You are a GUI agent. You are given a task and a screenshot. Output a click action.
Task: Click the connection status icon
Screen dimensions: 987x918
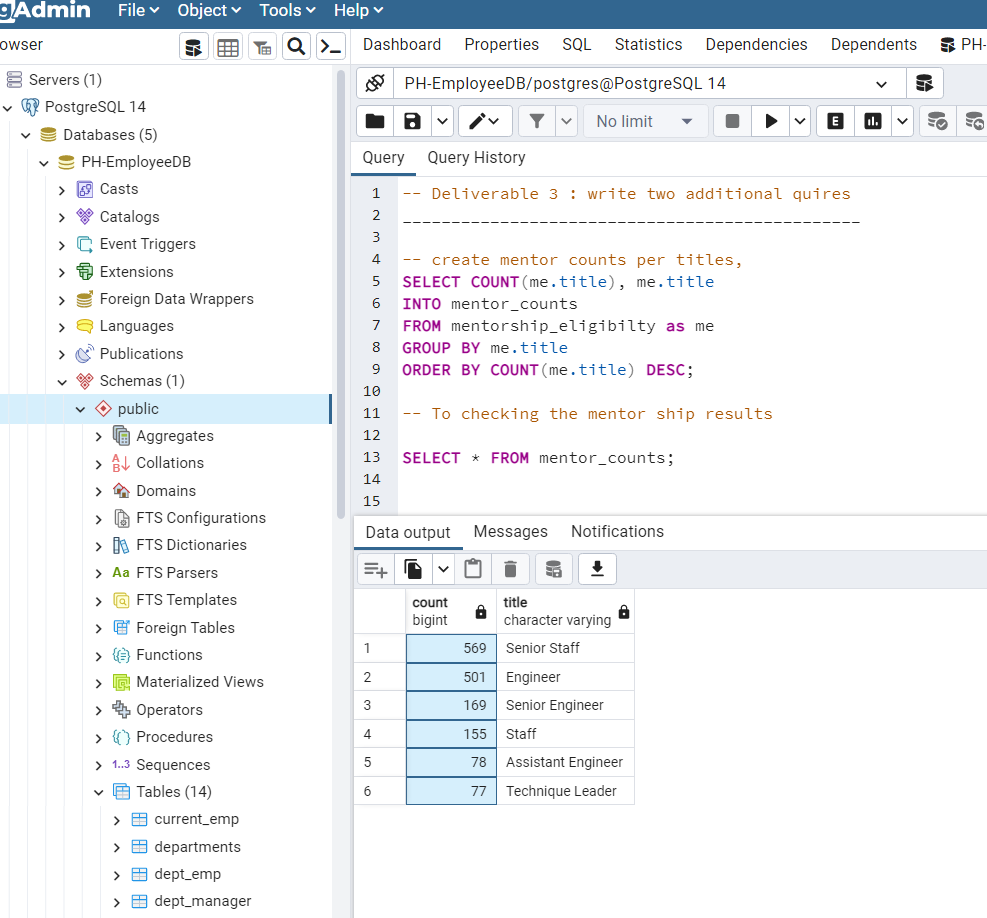[375, 83]
